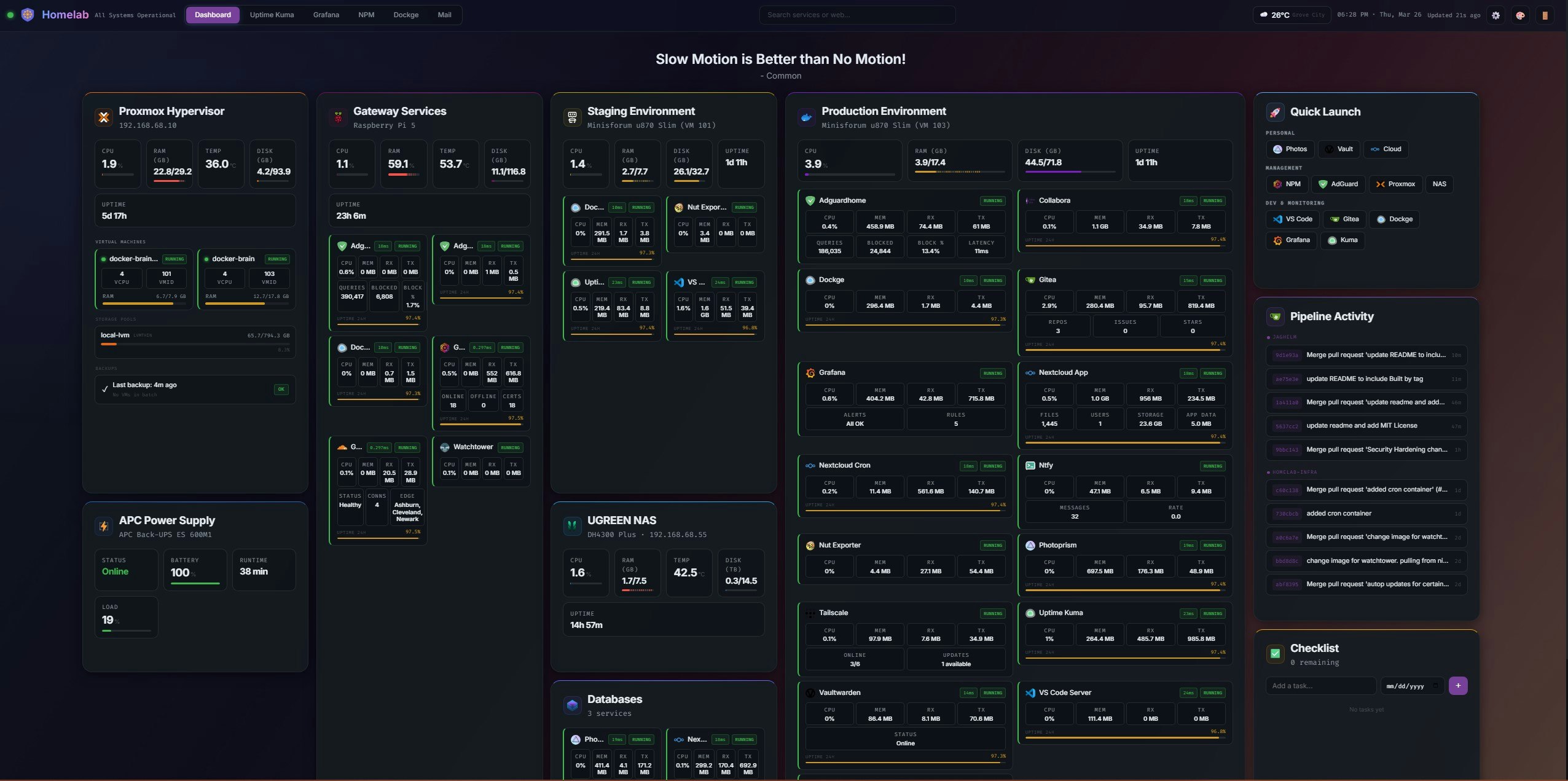Click the Tailscale '1 available' updates value

coord(956,664)
